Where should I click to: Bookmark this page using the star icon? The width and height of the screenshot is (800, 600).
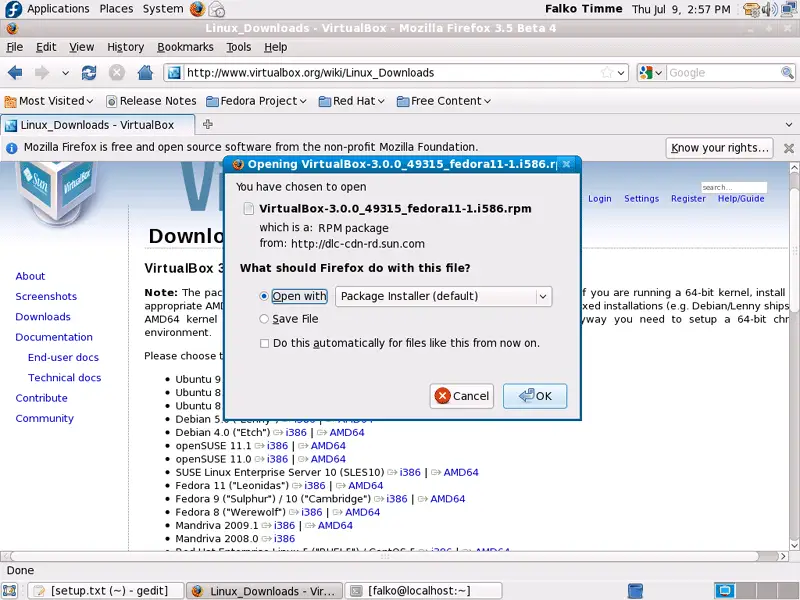click(607, 73)
